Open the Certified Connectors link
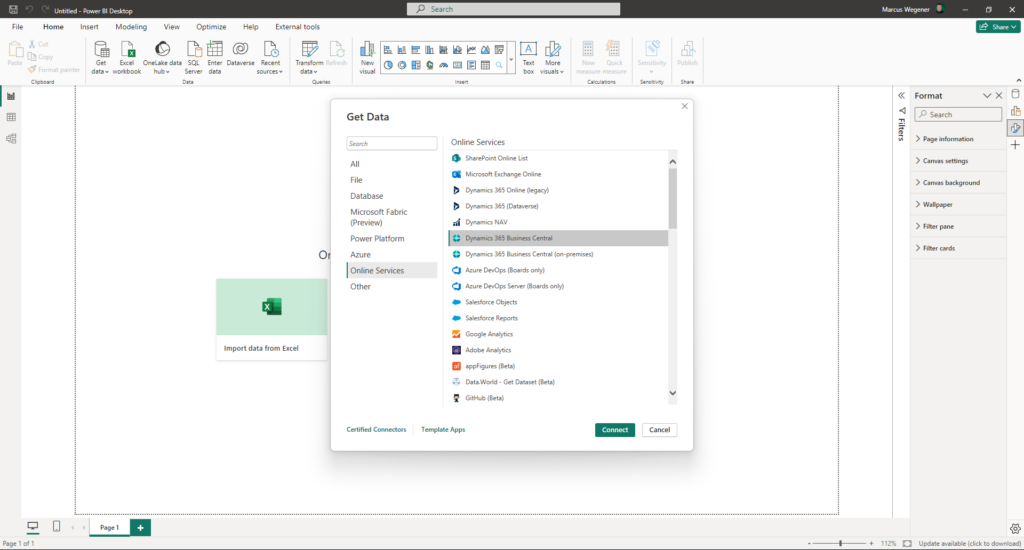 click(376, 429)
